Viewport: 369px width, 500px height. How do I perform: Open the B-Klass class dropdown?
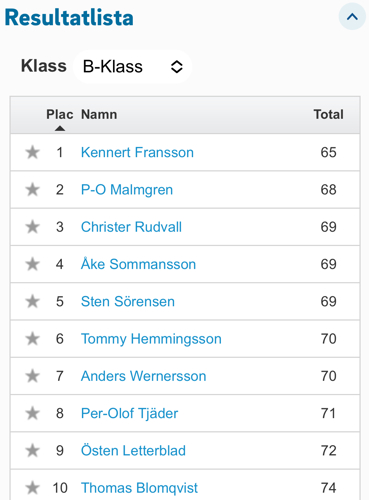pos(133,66)
